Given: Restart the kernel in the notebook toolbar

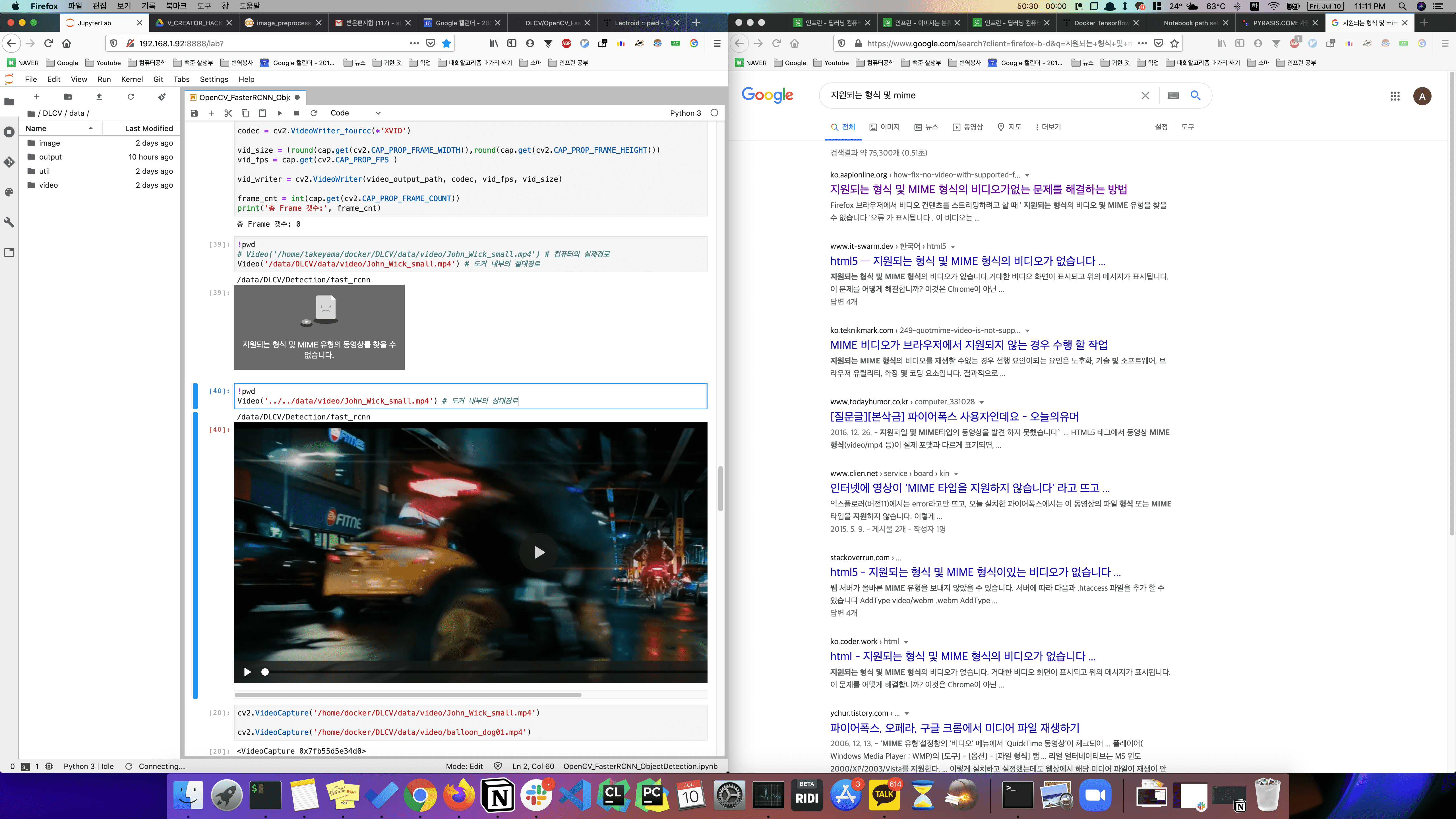Looking at the screenshot, I should (314, 113).
